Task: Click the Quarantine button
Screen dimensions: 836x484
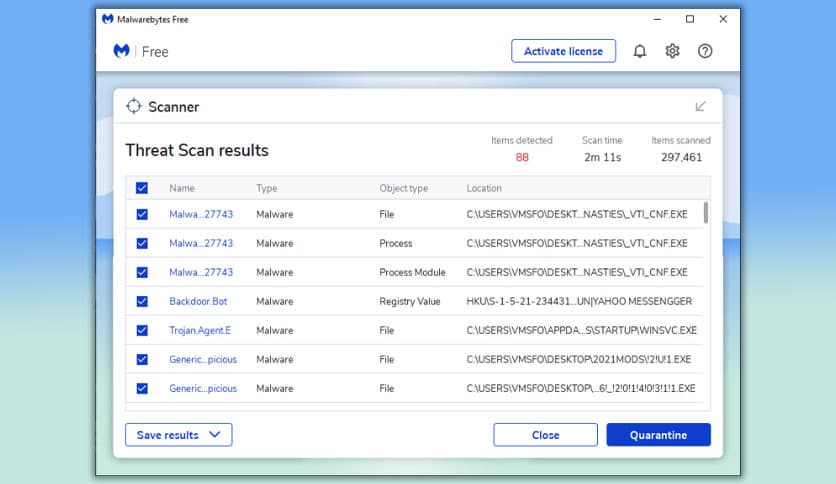Action: (658, 435)
